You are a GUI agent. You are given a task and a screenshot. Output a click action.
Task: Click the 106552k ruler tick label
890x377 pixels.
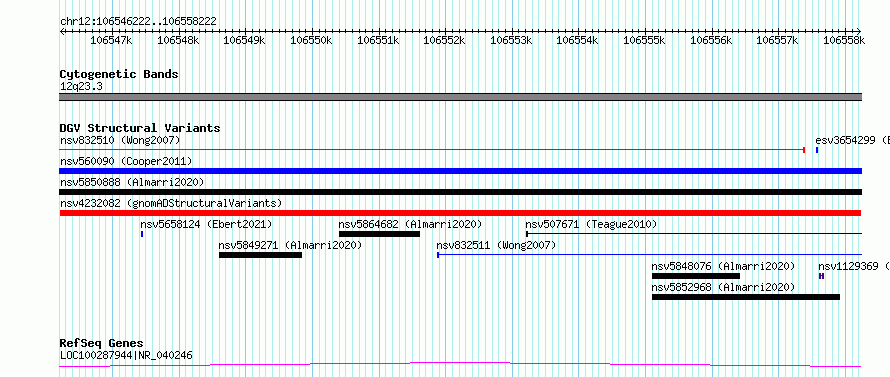pyautogui.click(x=445, y=40)
